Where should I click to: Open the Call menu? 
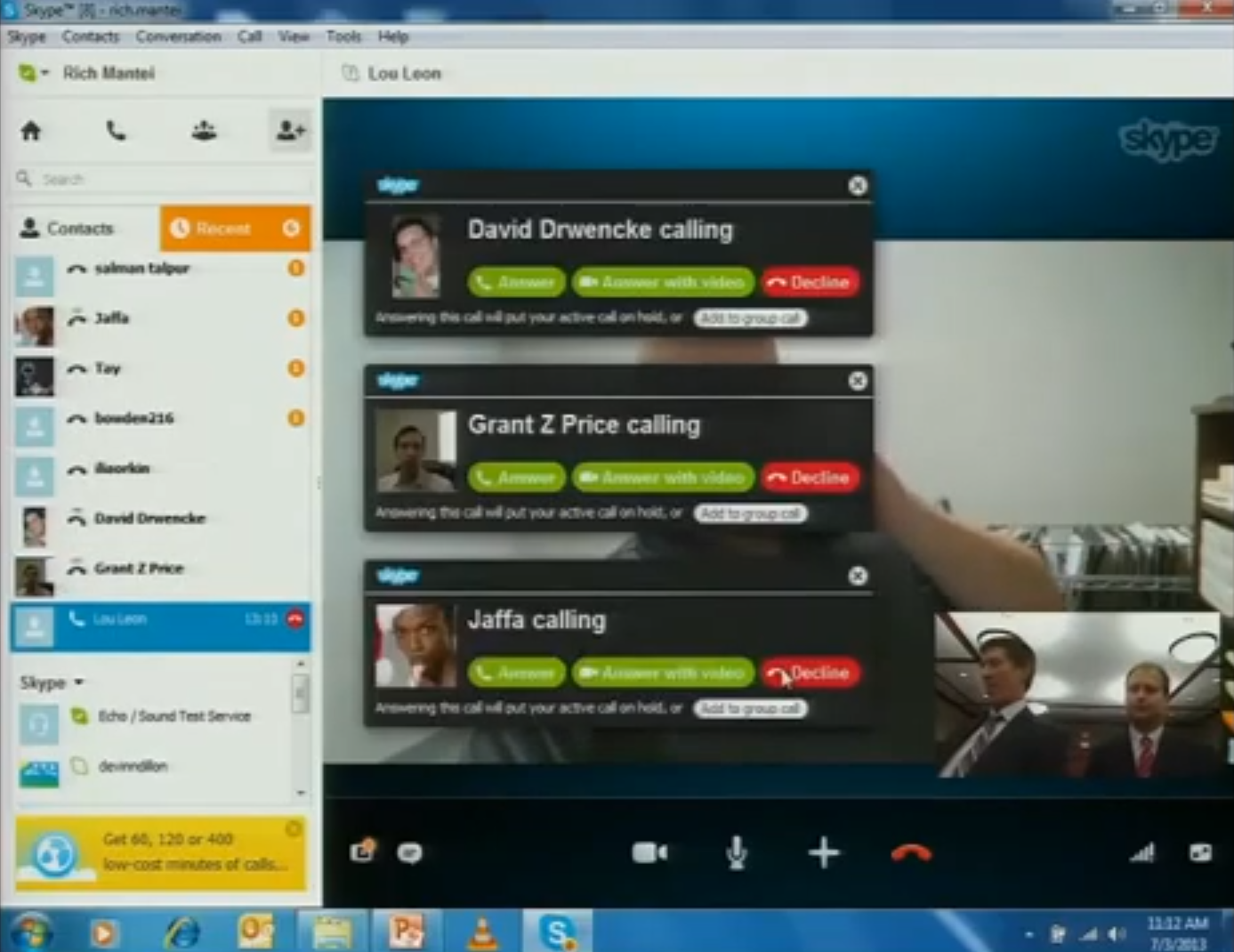249,36
